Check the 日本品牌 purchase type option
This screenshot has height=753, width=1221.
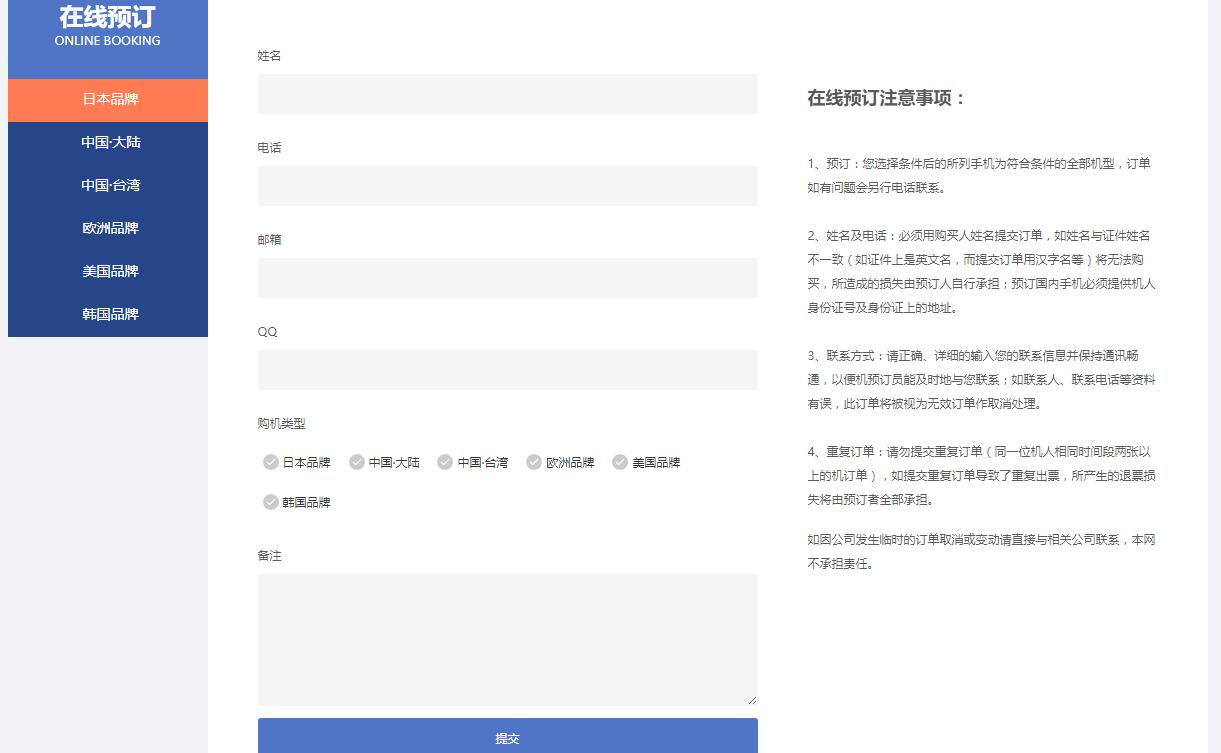(271, 462)
